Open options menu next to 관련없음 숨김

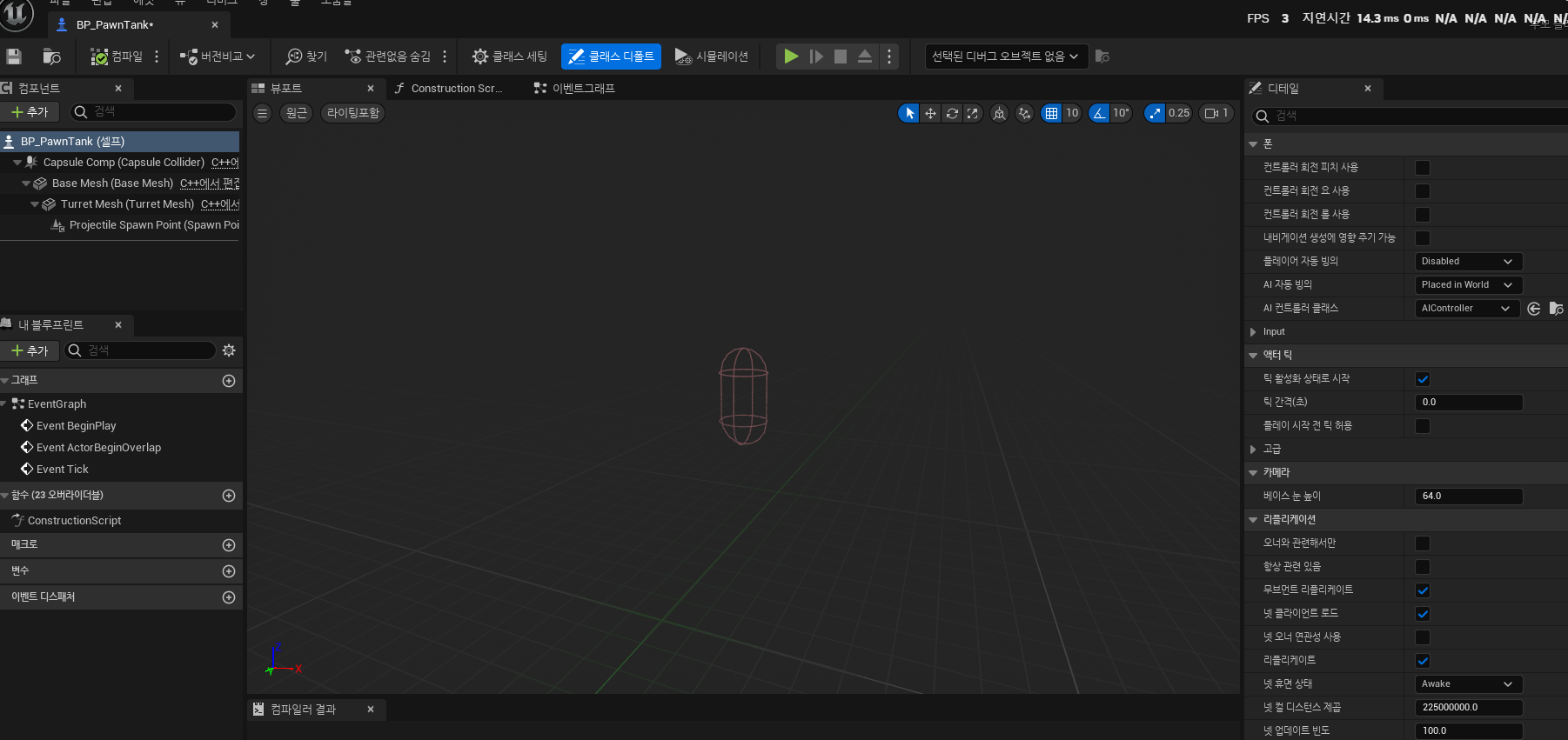[x=445, y=57]
